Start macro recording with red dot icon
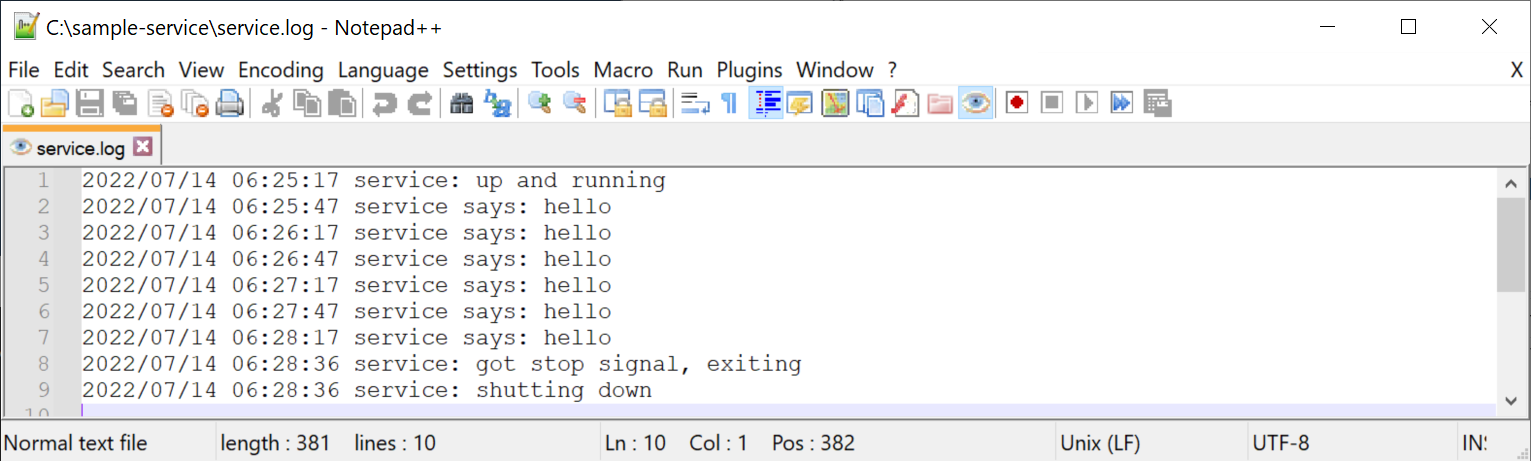Viewport: 1531px width, 461px height. 1017,103
